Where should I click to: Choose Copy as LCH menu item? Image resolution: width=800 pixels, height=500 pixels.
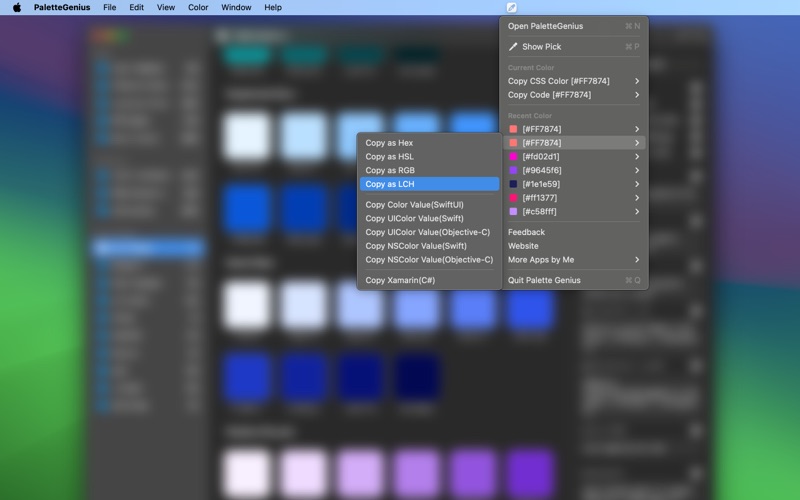429,184
